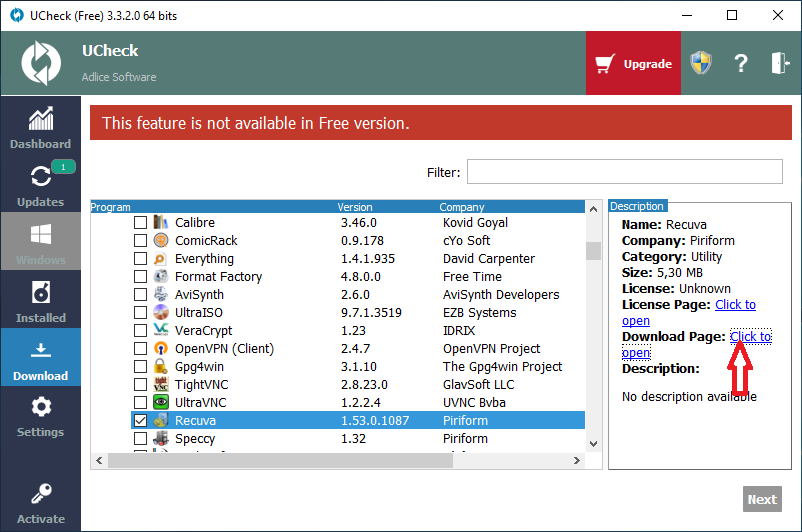Check the ComicRack checkbox
Image resolution: width=802 pixels, height=532 pixels.
(x=140, y=240)
